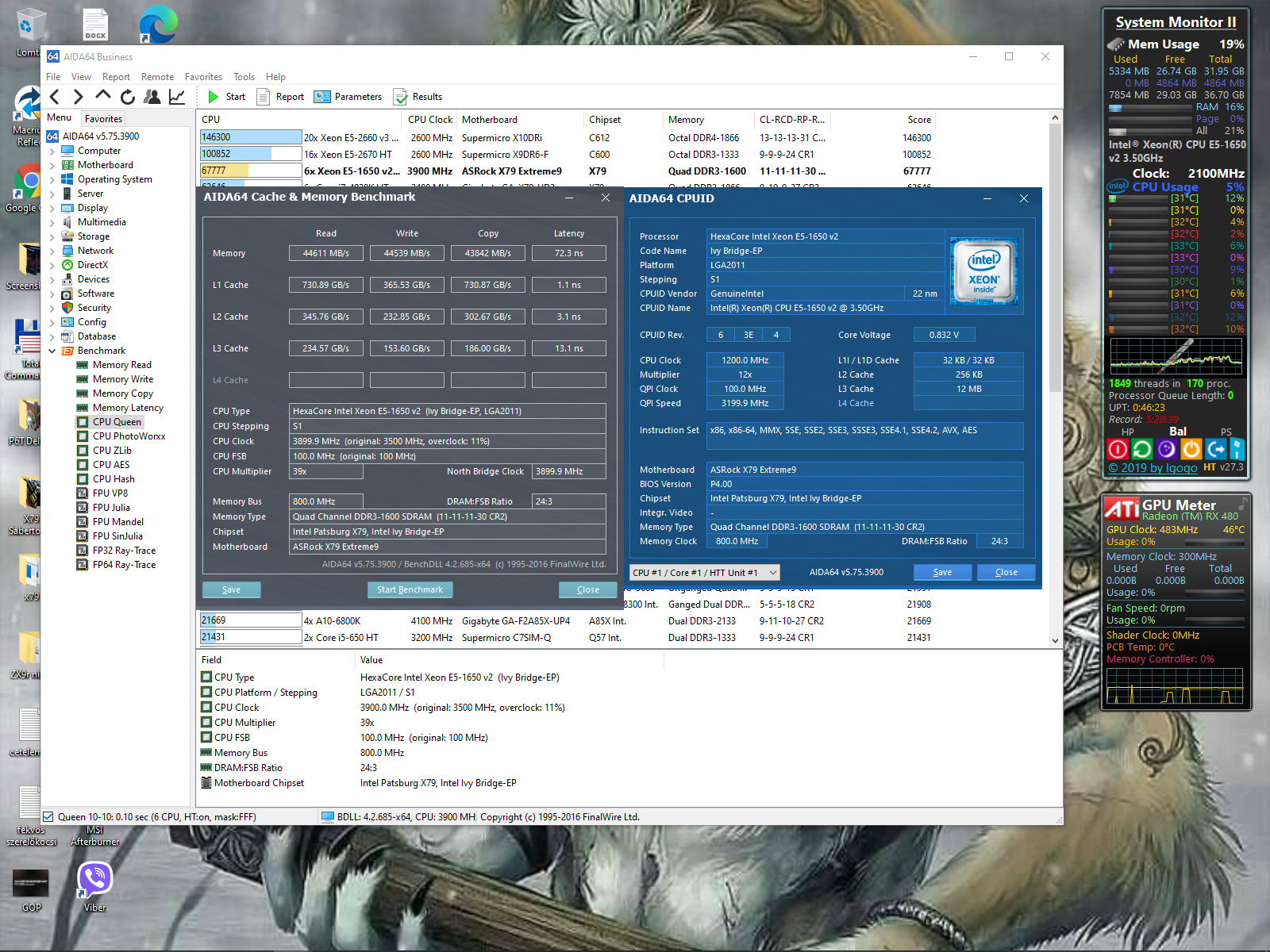This screenshot has height=952, width=1270.
Task: Open the FPU Julia benchmark
Action: 111,508
